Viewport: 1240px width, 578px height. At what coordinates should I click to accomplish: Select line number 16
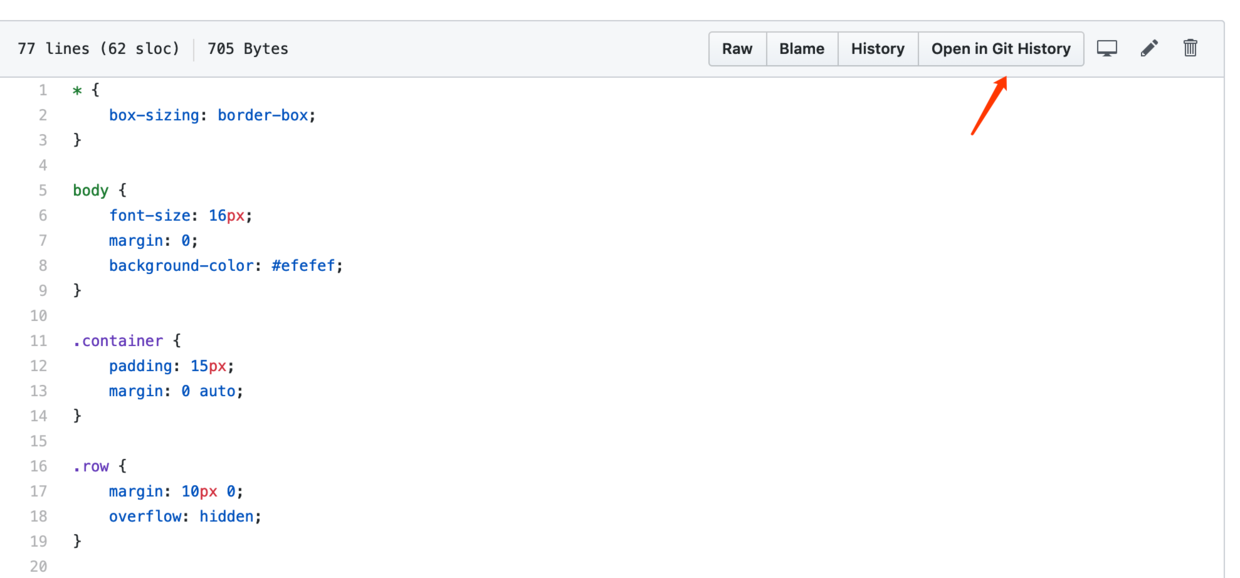(38, 465)
